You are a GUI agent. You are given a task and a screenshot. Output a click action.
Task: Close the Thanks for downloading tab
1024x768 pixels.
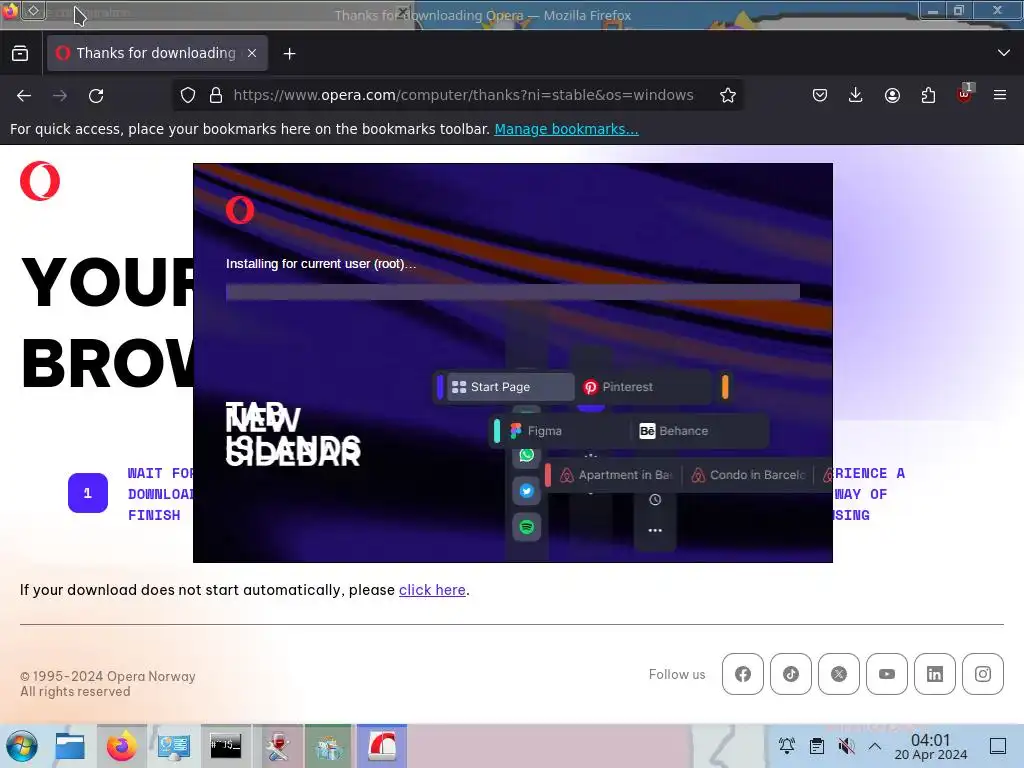tap(252, 53)
